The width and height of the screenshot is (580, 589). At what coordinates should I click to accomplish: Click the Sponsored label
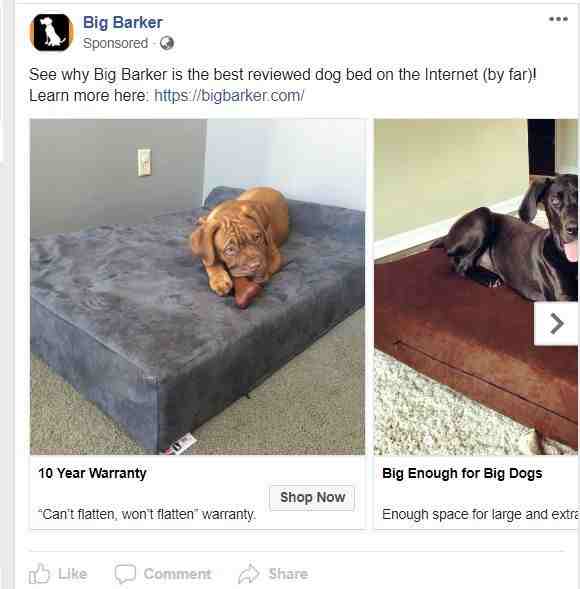[x=115, y=43]
